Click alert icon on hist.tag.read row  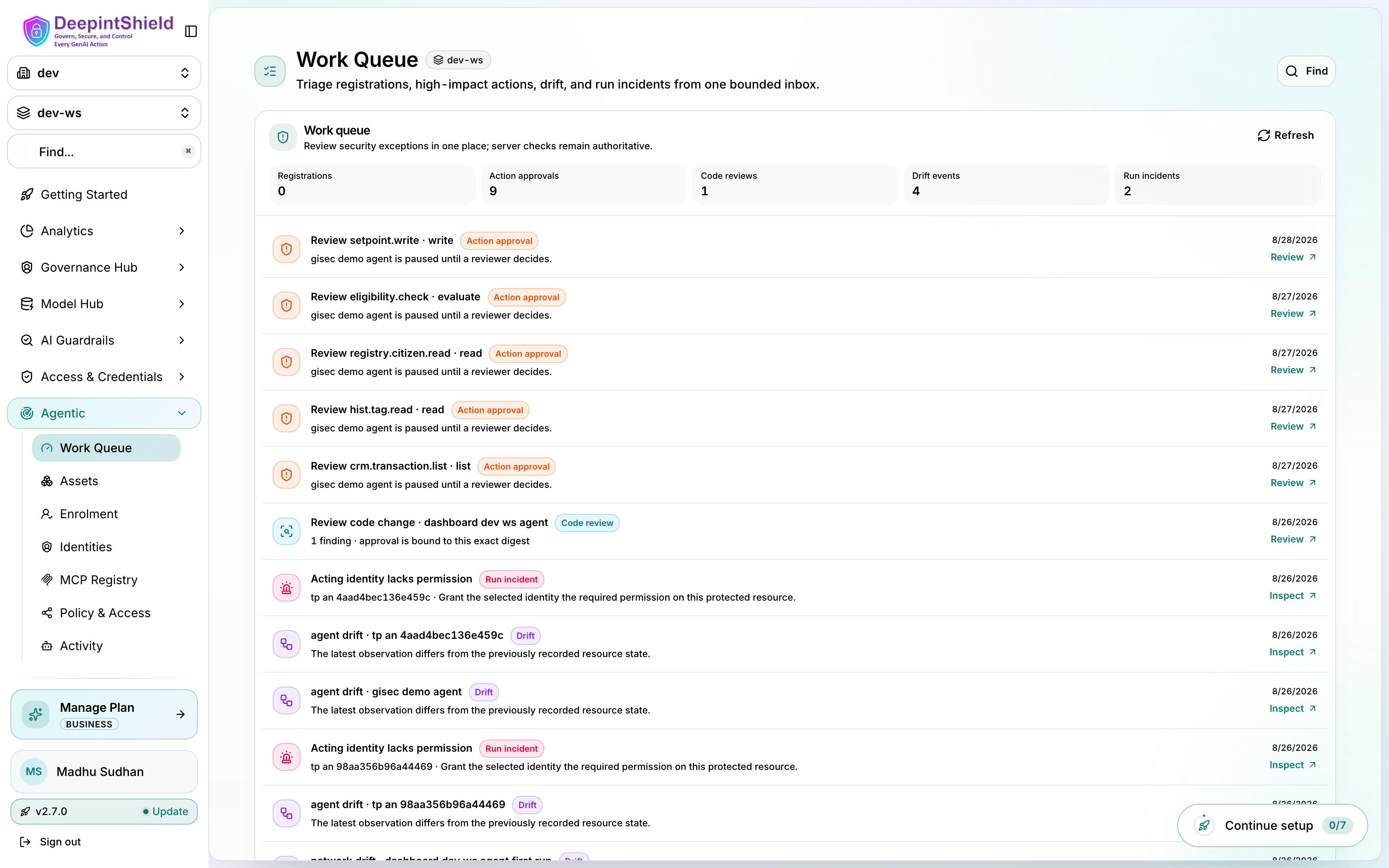pyautogui.click(x=286, y=418)
